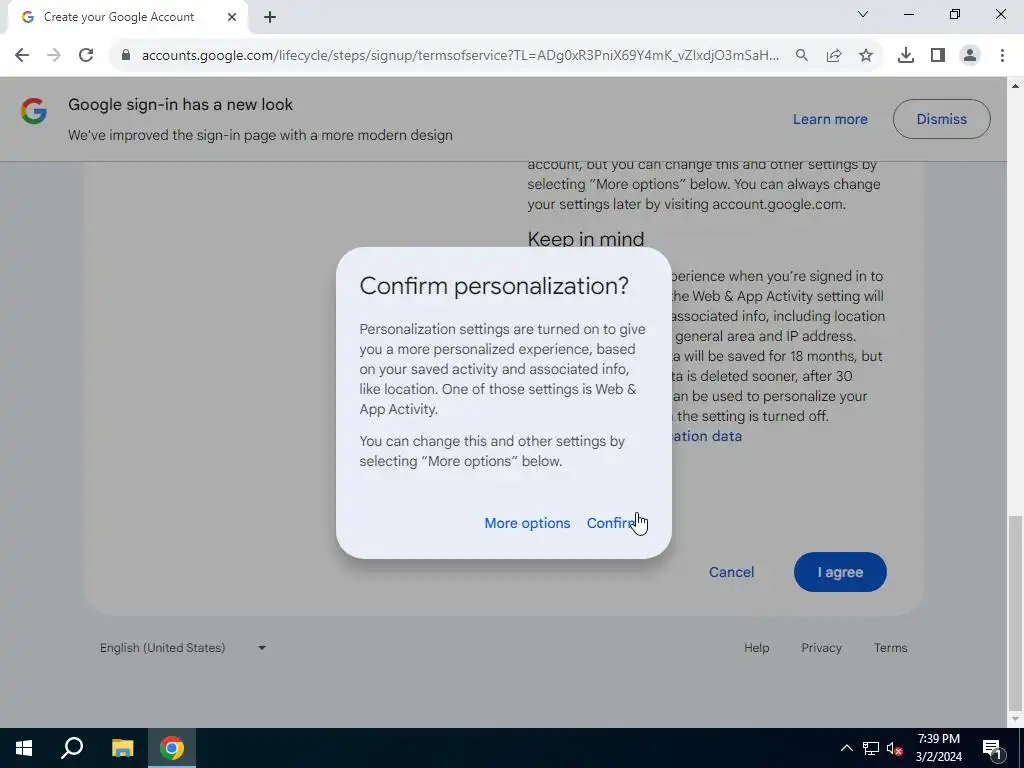This screenshot has height=768, width=1024.
Task: Click the network tray icon
Action: [x=871, y=748]
